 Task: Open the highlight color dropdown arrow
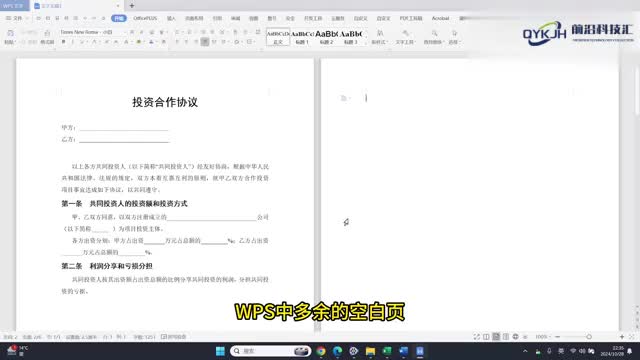pos(144,42)
